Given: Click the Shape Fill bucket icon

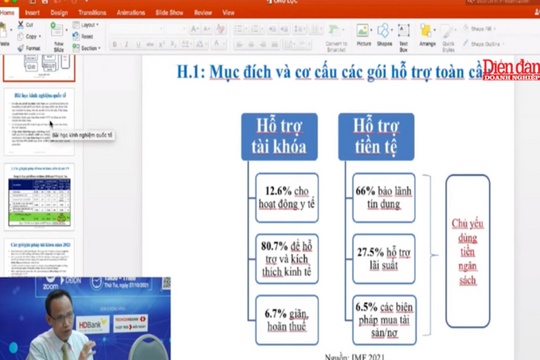Looking at the screenshot, I should (466, 28).
